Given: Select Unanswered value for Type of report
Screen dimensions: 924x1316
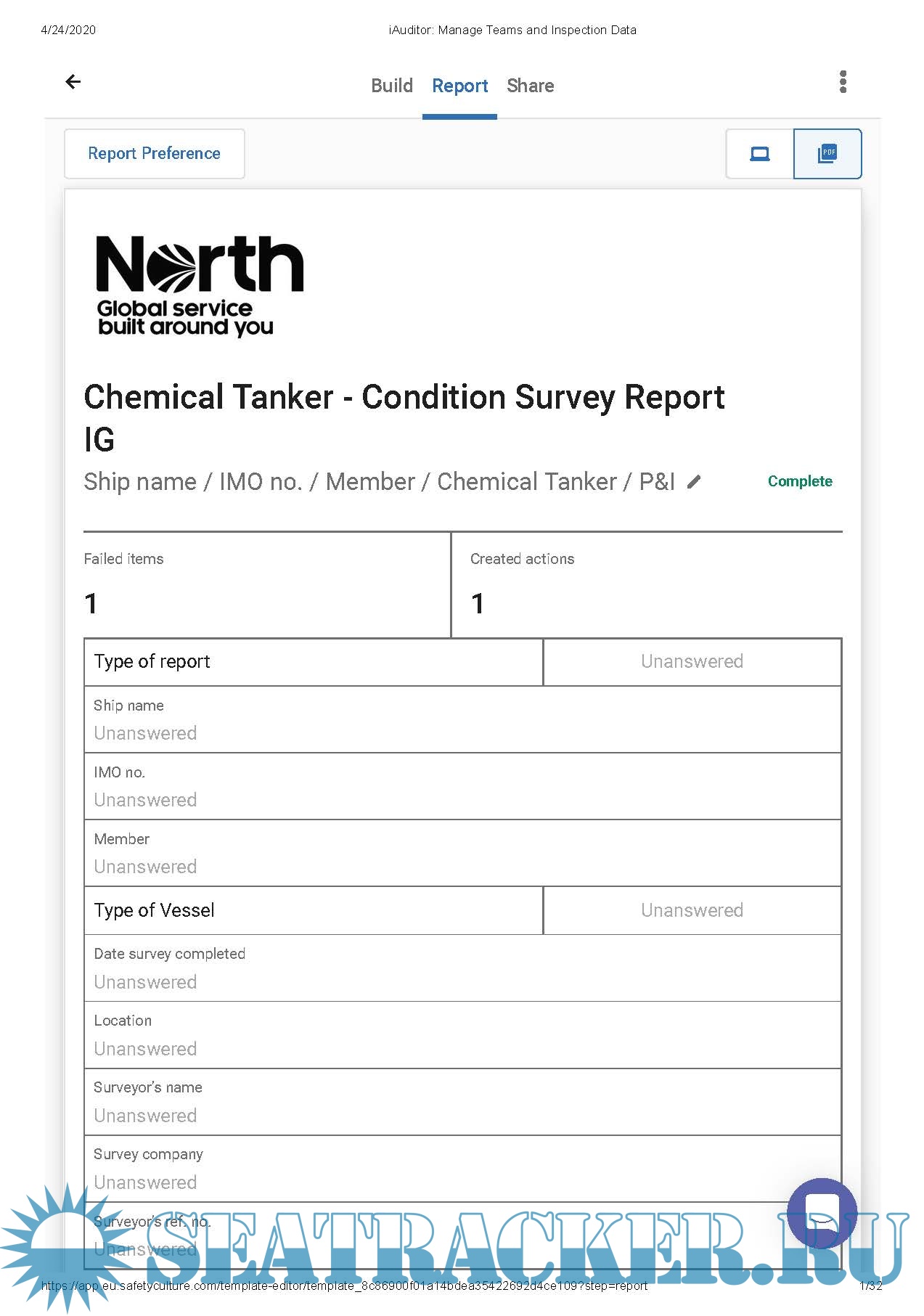Looking at the screenshot, I should click(x=692, y=661).
